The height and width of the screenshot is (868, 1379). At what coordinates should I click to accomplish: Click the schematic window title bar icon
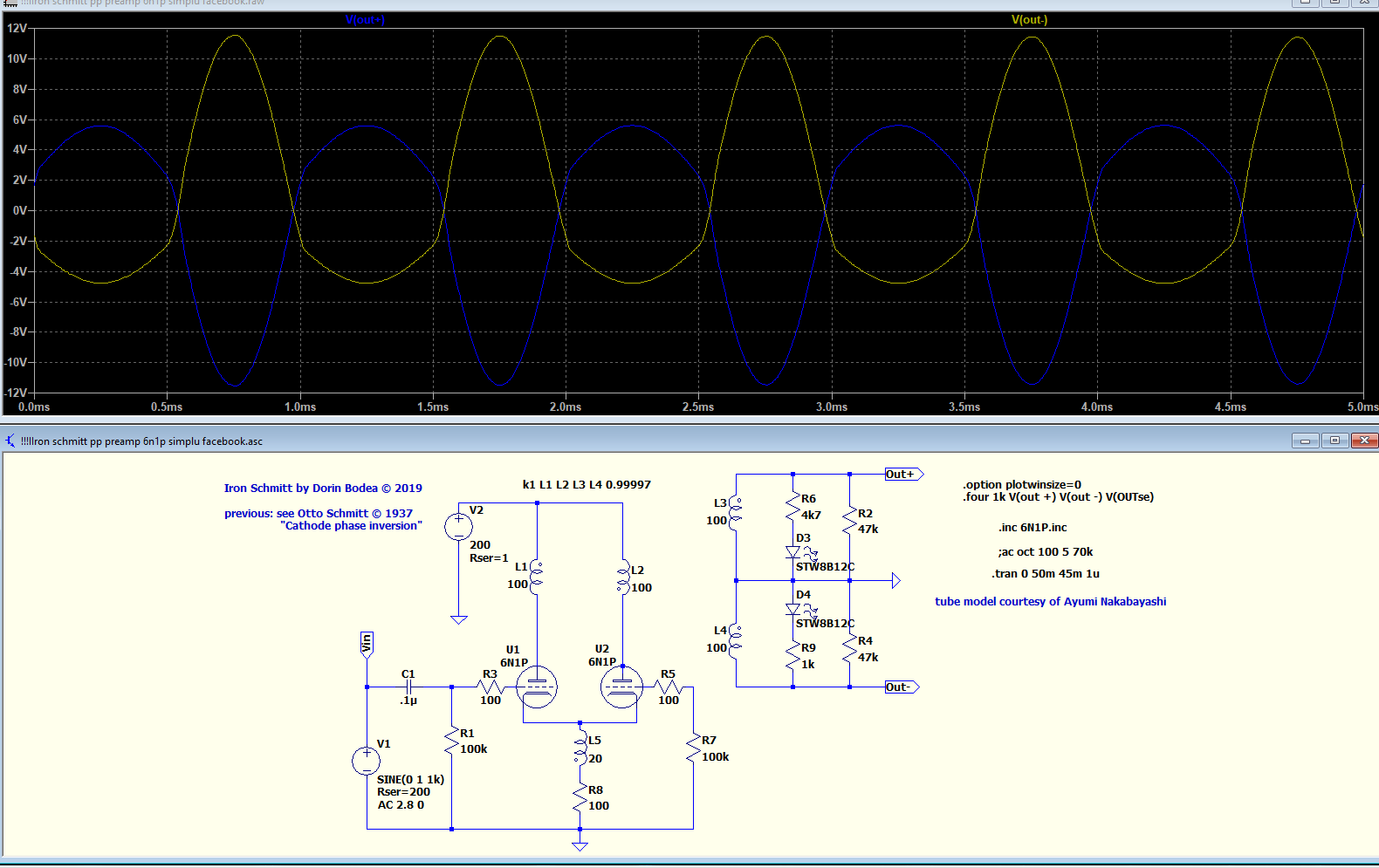(10, 441)
